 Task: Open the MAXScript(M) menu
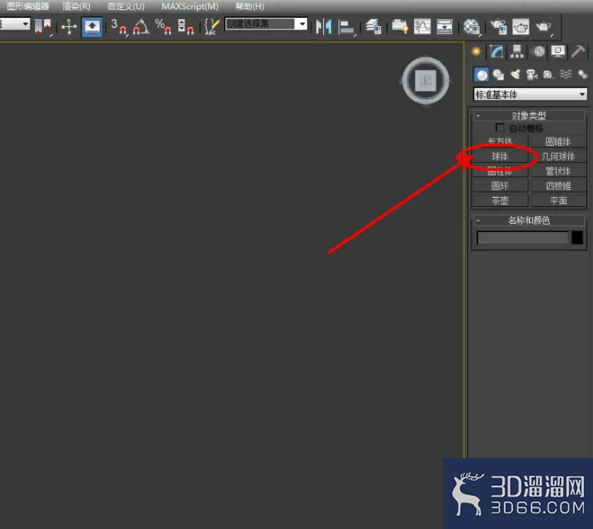click(190, 6)
